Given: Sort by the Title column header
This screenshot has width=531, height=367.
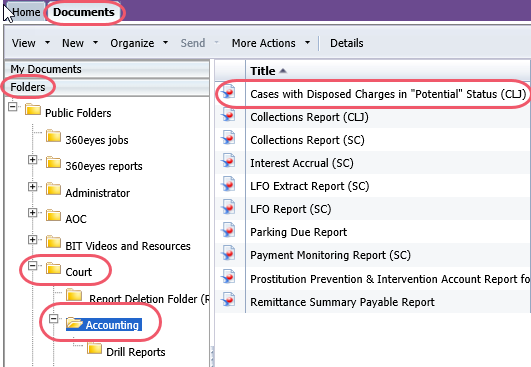Looking at the screenshot, I should coord(388,71).
